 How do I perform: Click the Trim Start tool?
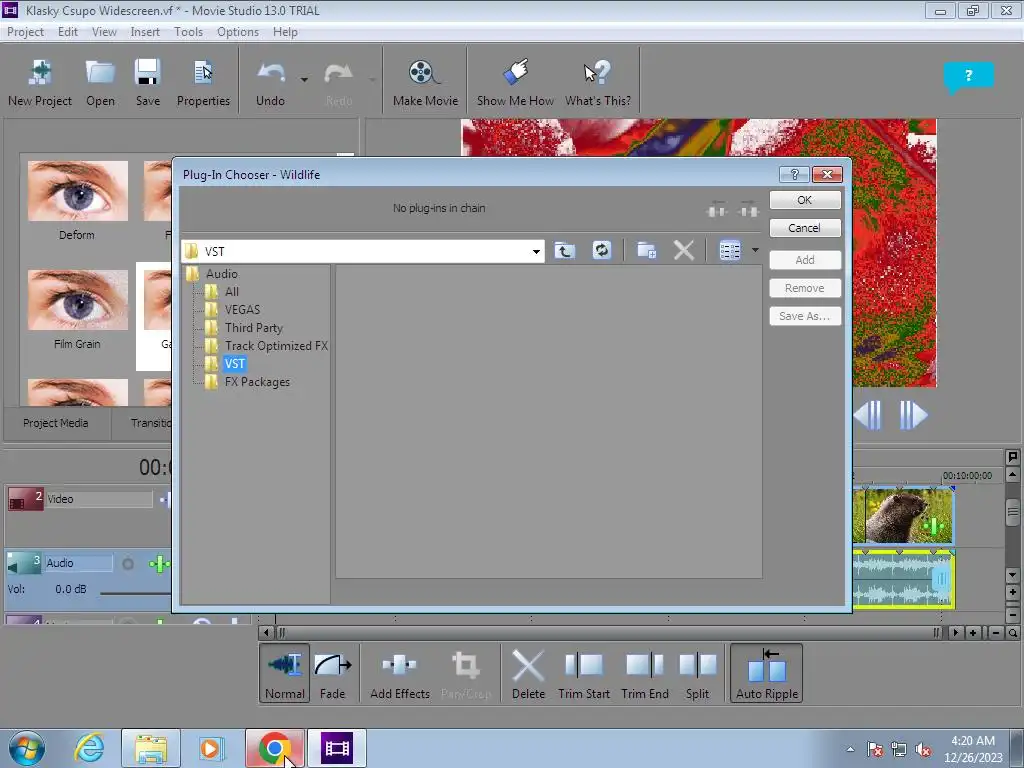(x=584, y=673)
